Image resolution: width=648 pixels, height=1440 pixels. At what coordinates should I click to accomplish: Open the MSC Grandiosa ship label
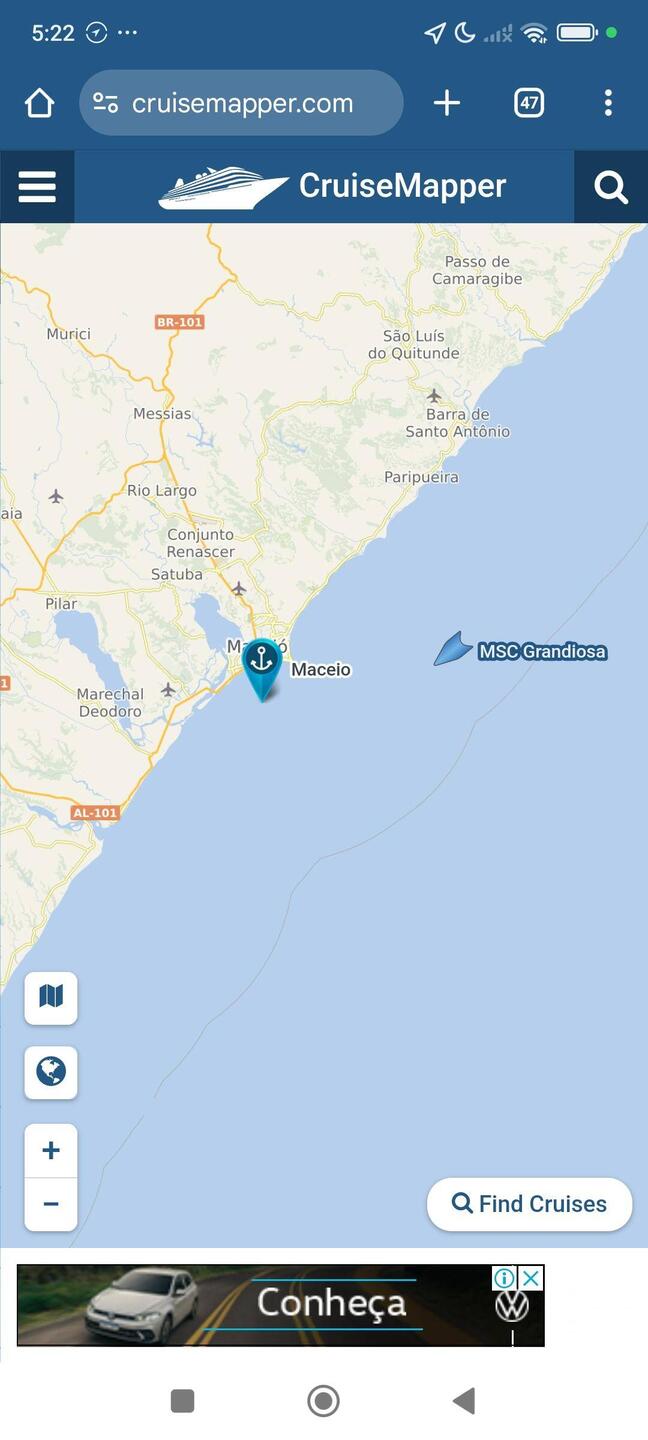pyautogui.click(x=542, y=652)
